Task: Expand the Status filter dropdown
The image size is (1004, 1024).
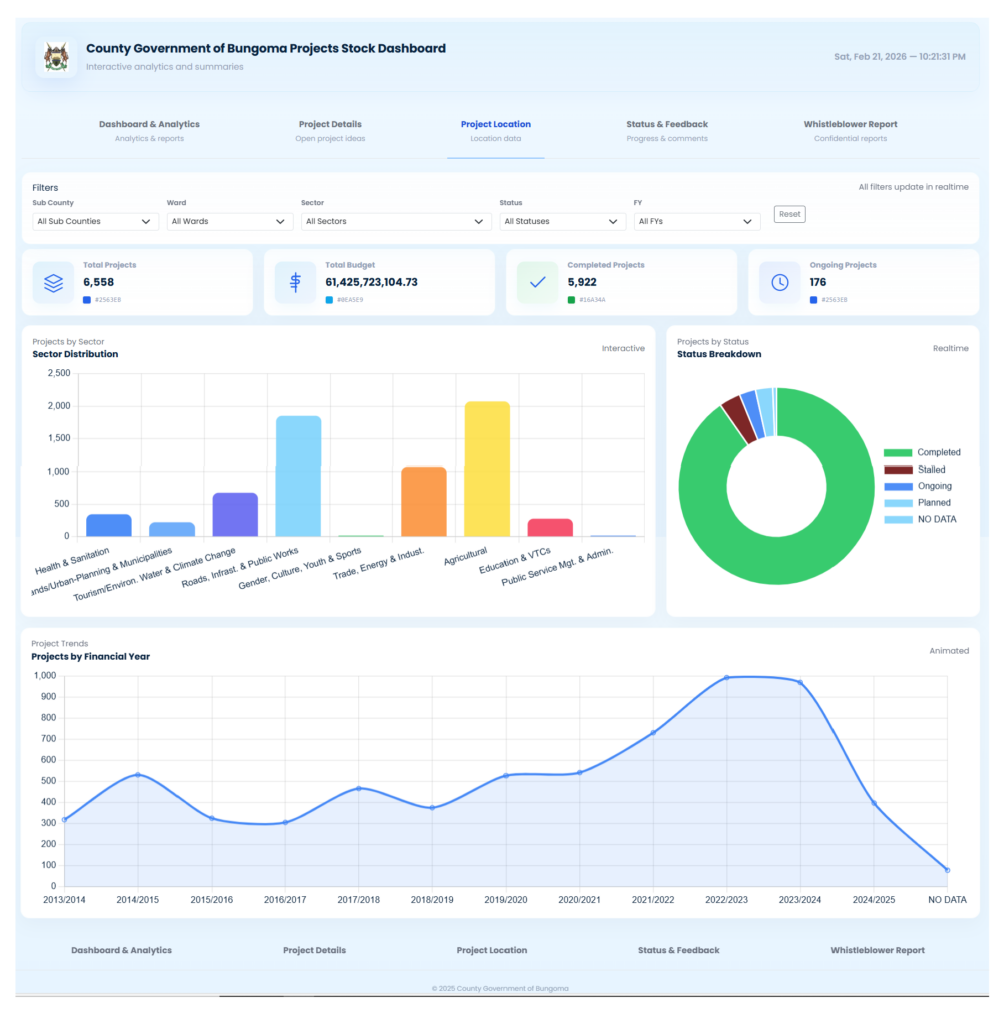Action: pos(562,221)
